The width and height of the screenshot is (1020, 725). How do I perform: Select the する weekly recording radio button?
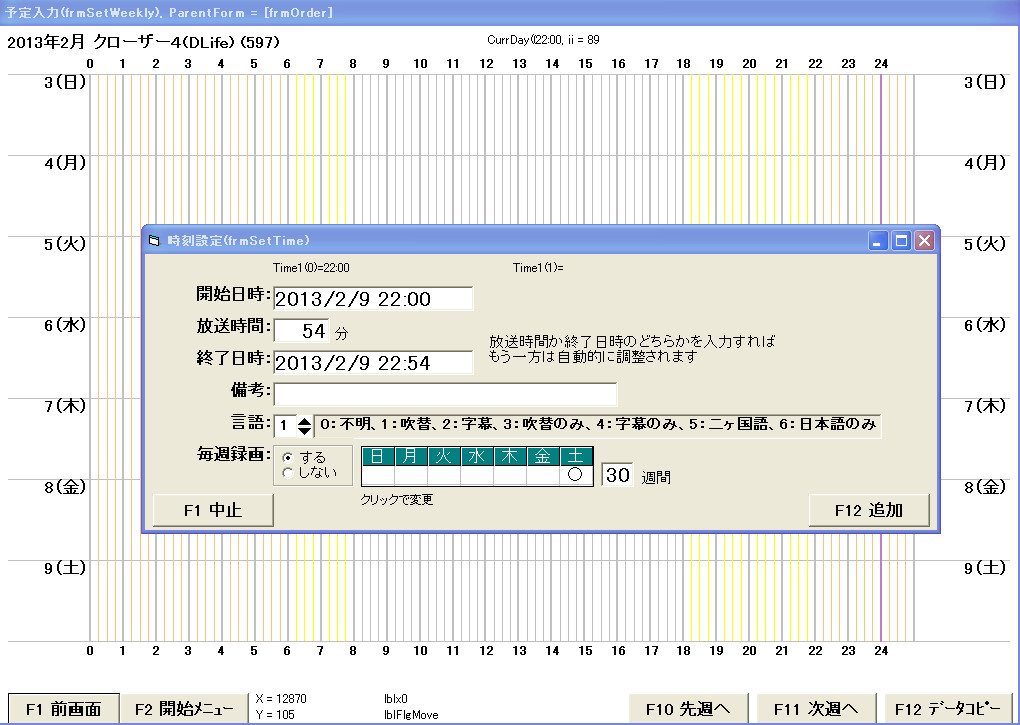(x=289, y=457)
